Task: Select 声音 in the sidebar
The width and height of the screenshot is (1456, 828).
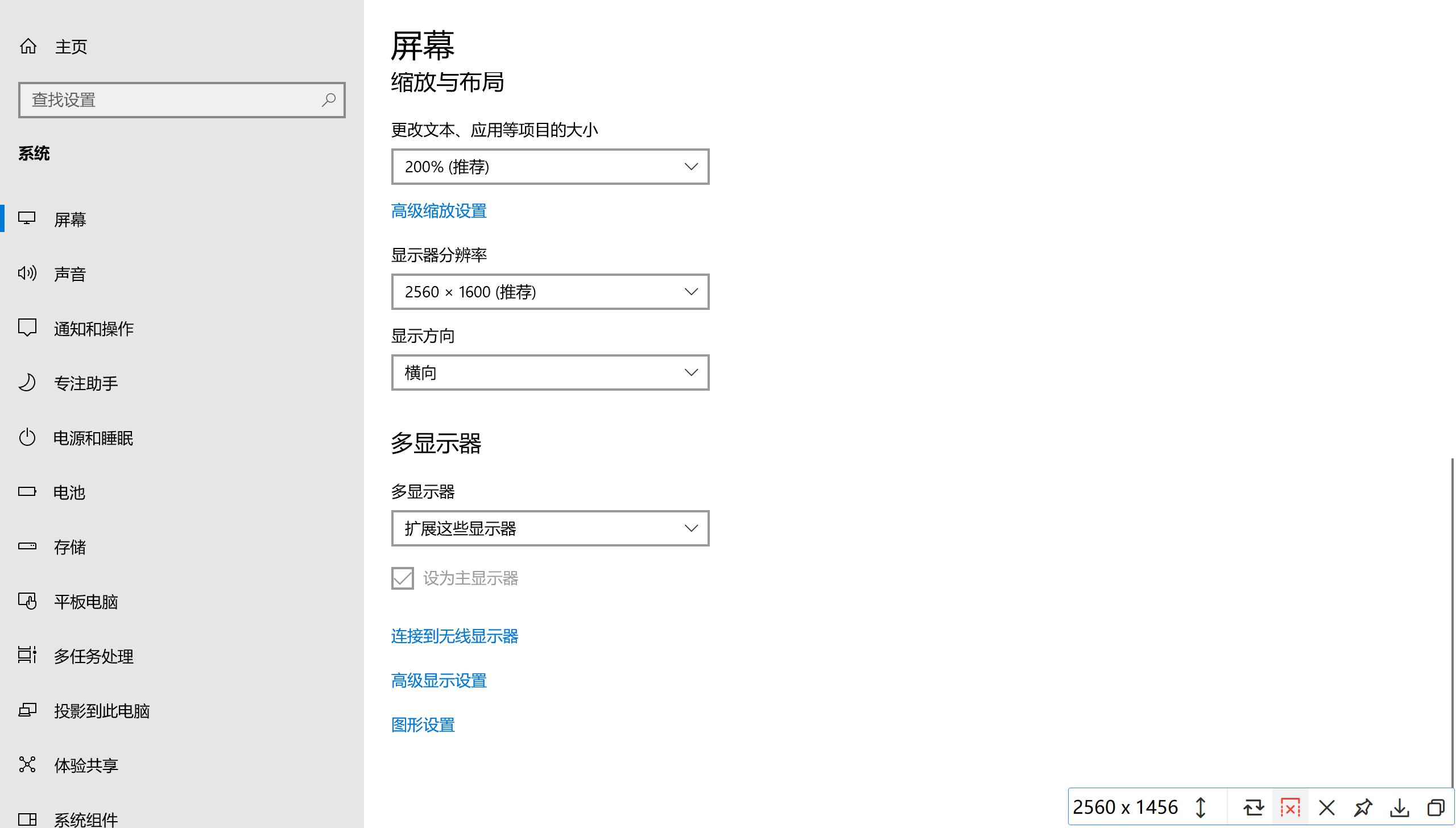Action: tap(69, 274)
